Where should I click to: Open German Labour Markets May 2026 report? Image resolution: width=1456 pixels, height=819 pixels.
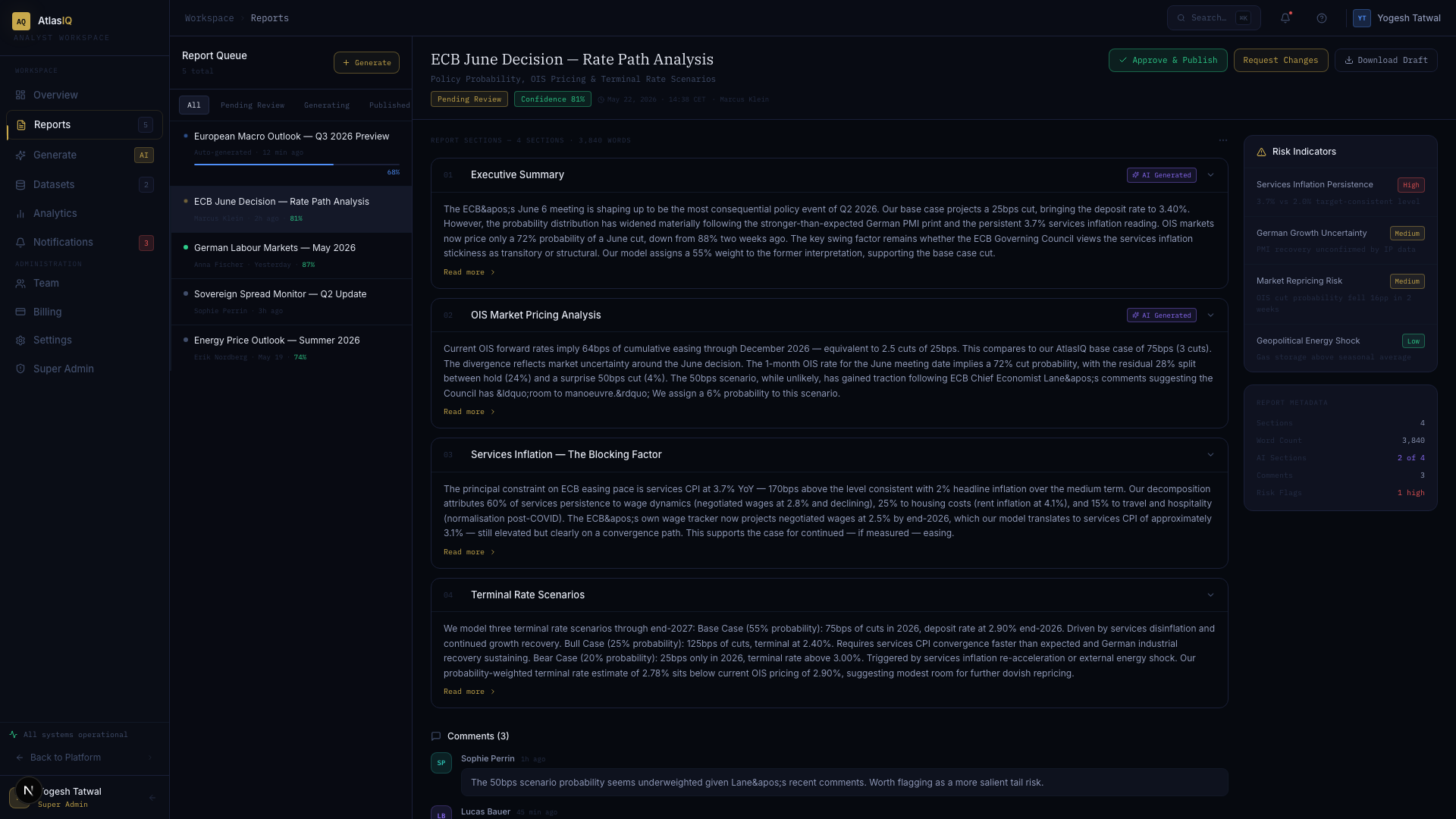click(291, 256)
